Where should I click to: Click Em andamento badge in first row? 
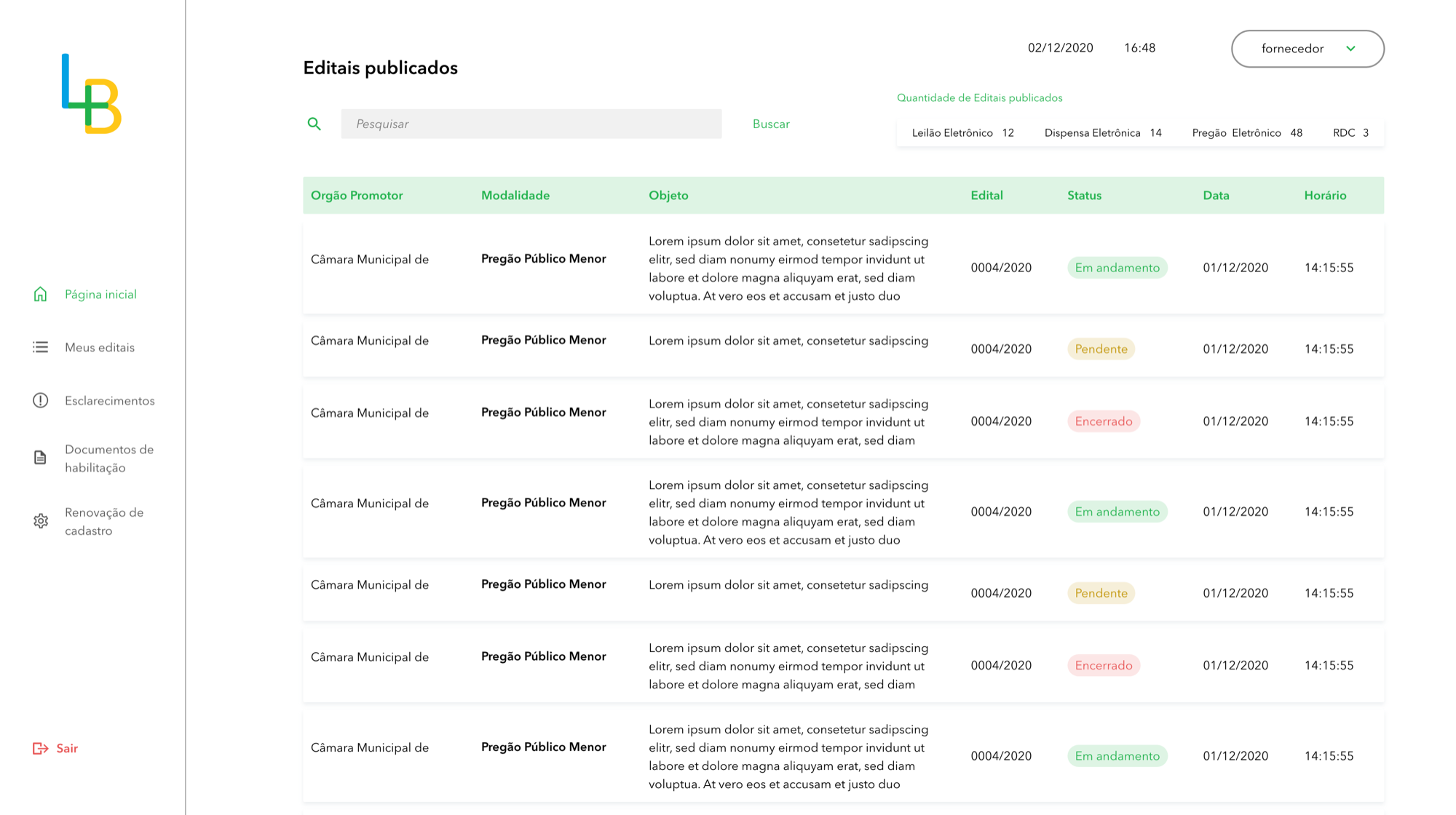[1117, 268]
